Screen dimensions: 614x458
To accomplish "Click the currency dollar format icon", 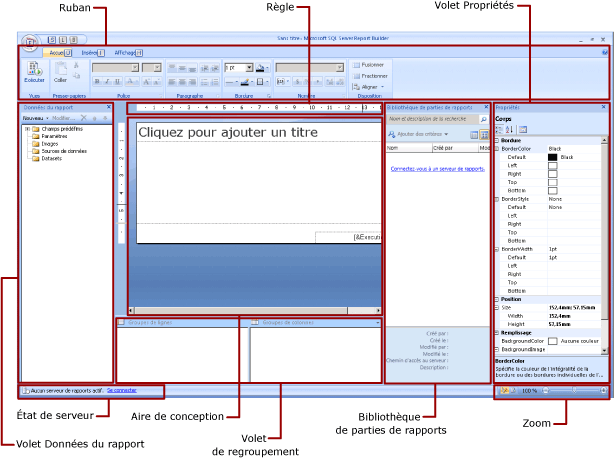I will 298,82.
